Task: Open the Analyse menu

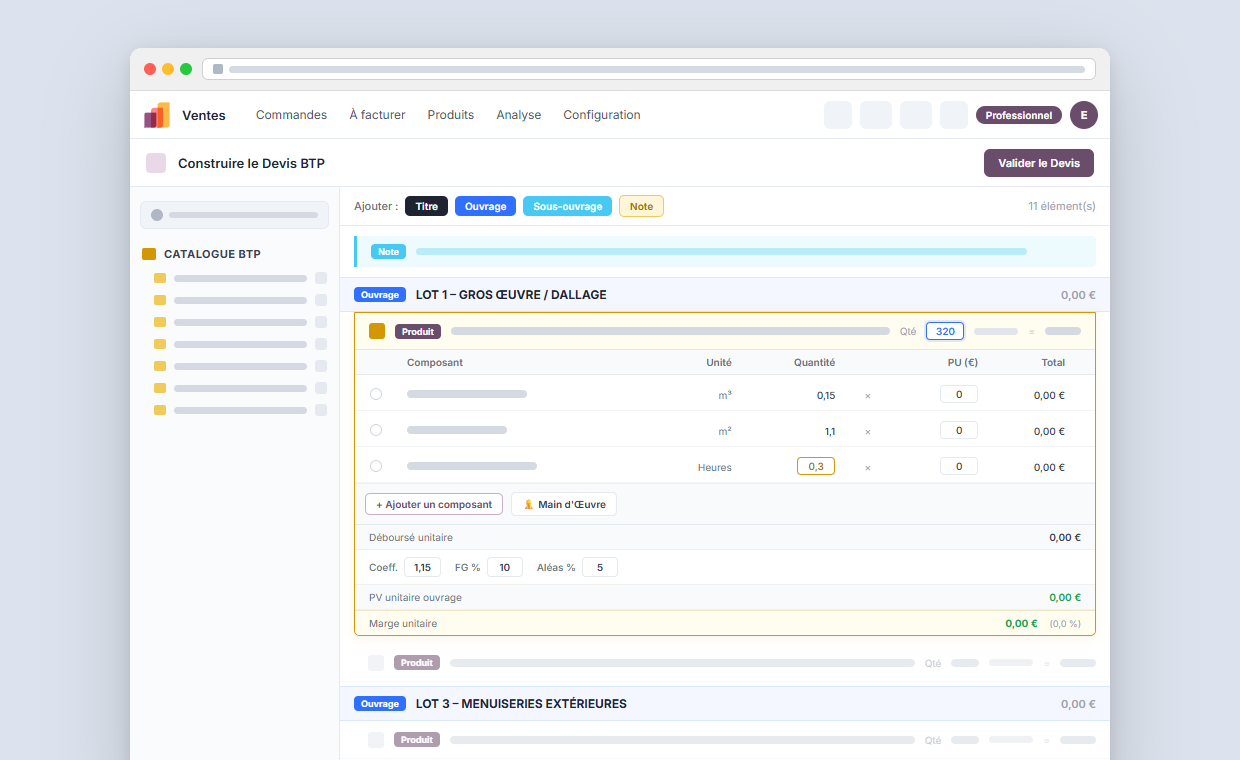Action: point(519,115)
